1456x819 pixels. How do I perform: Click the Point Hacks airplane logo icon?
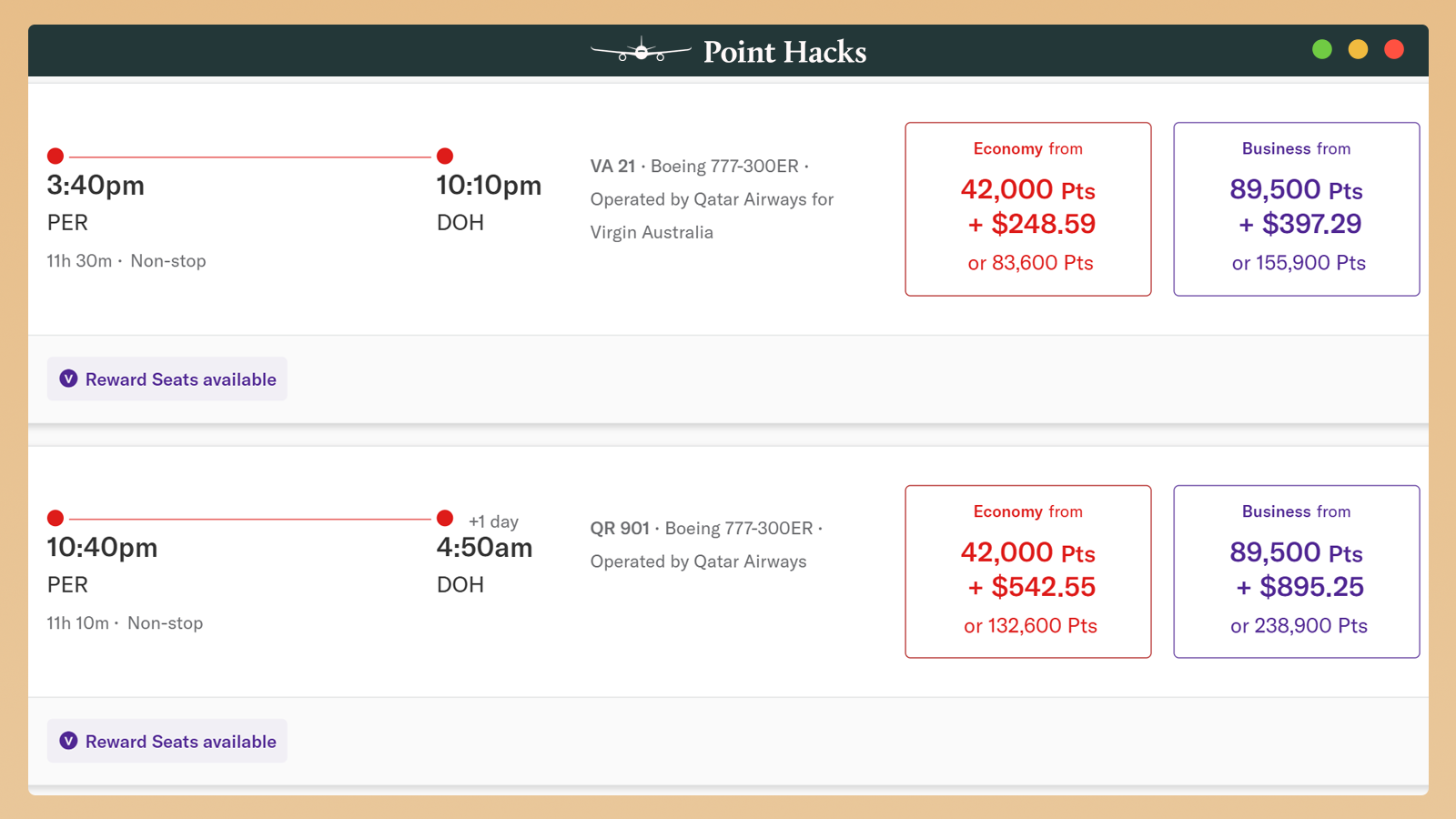pos(641,51)
